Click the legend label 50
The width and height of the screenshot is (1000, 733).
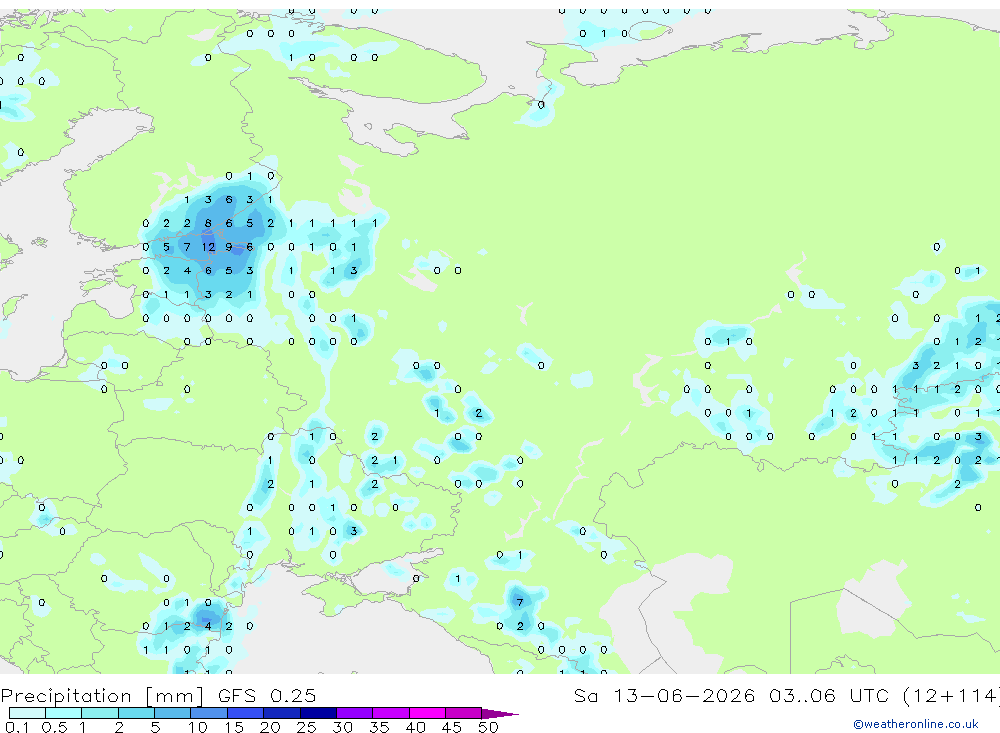point(488,727)
